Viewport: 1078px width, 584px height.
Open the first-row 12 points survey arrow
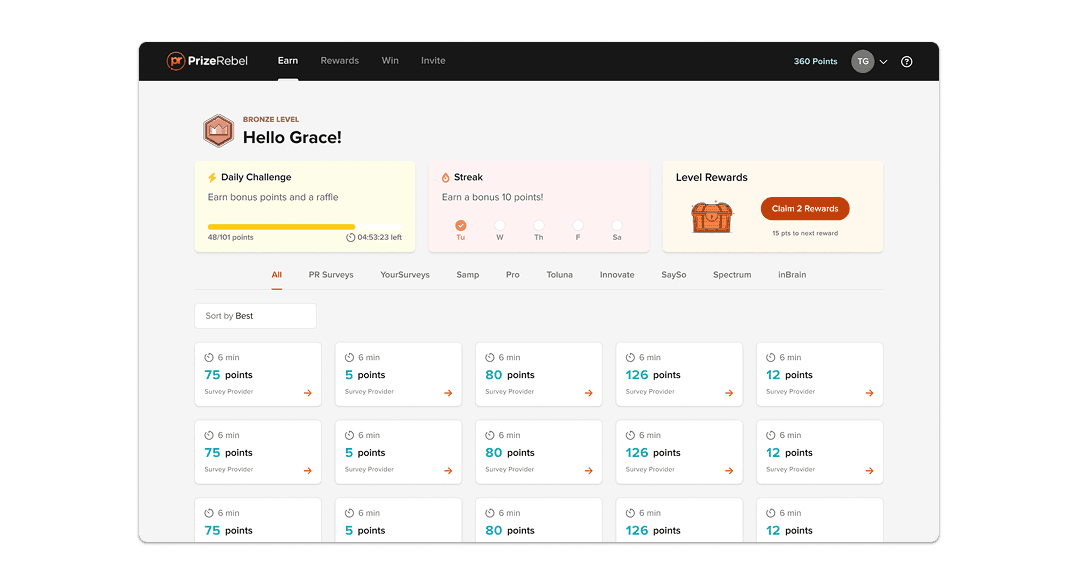[870, 393]
